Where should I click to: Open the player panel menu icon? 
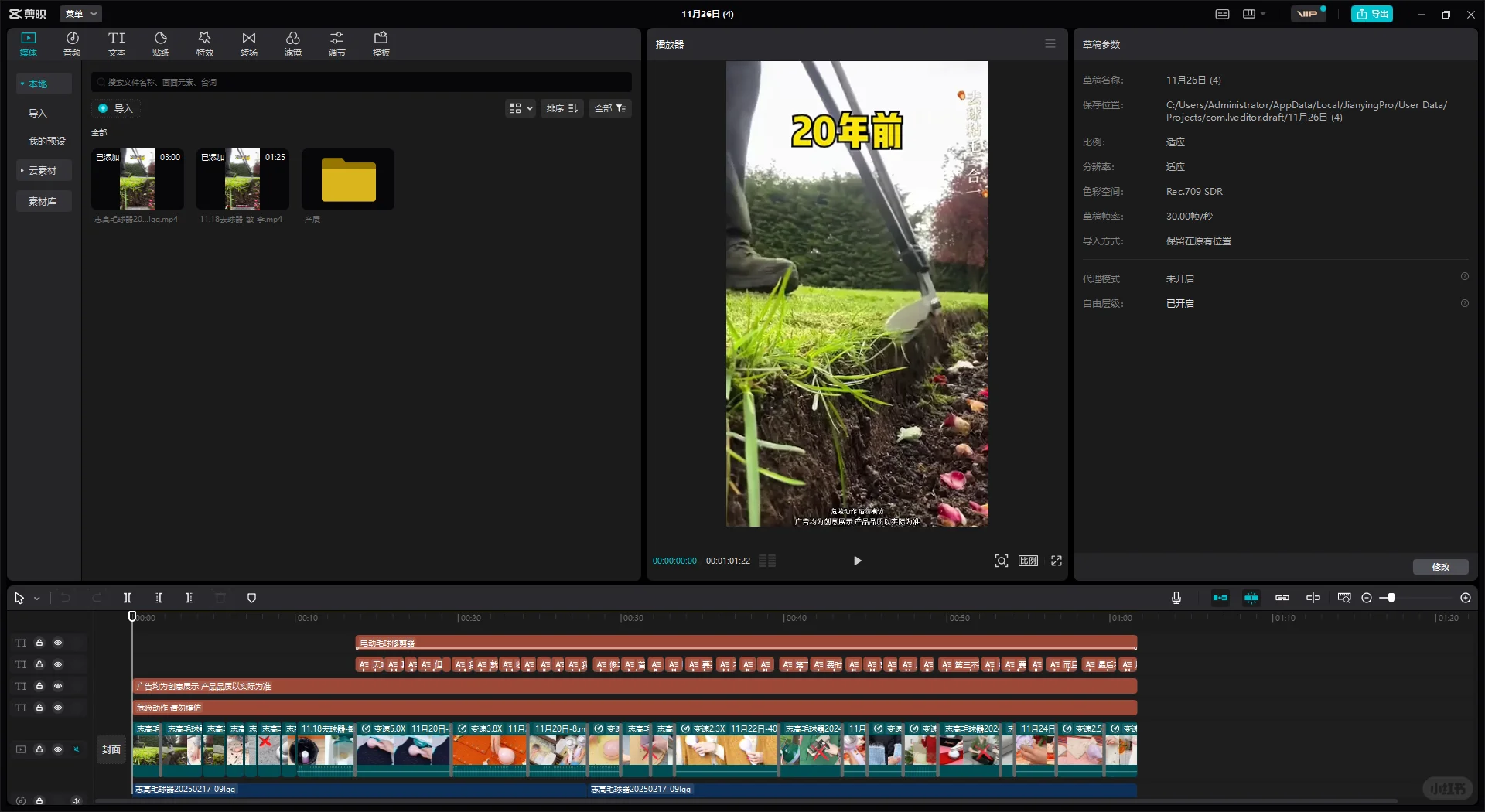click(1050, 44)
